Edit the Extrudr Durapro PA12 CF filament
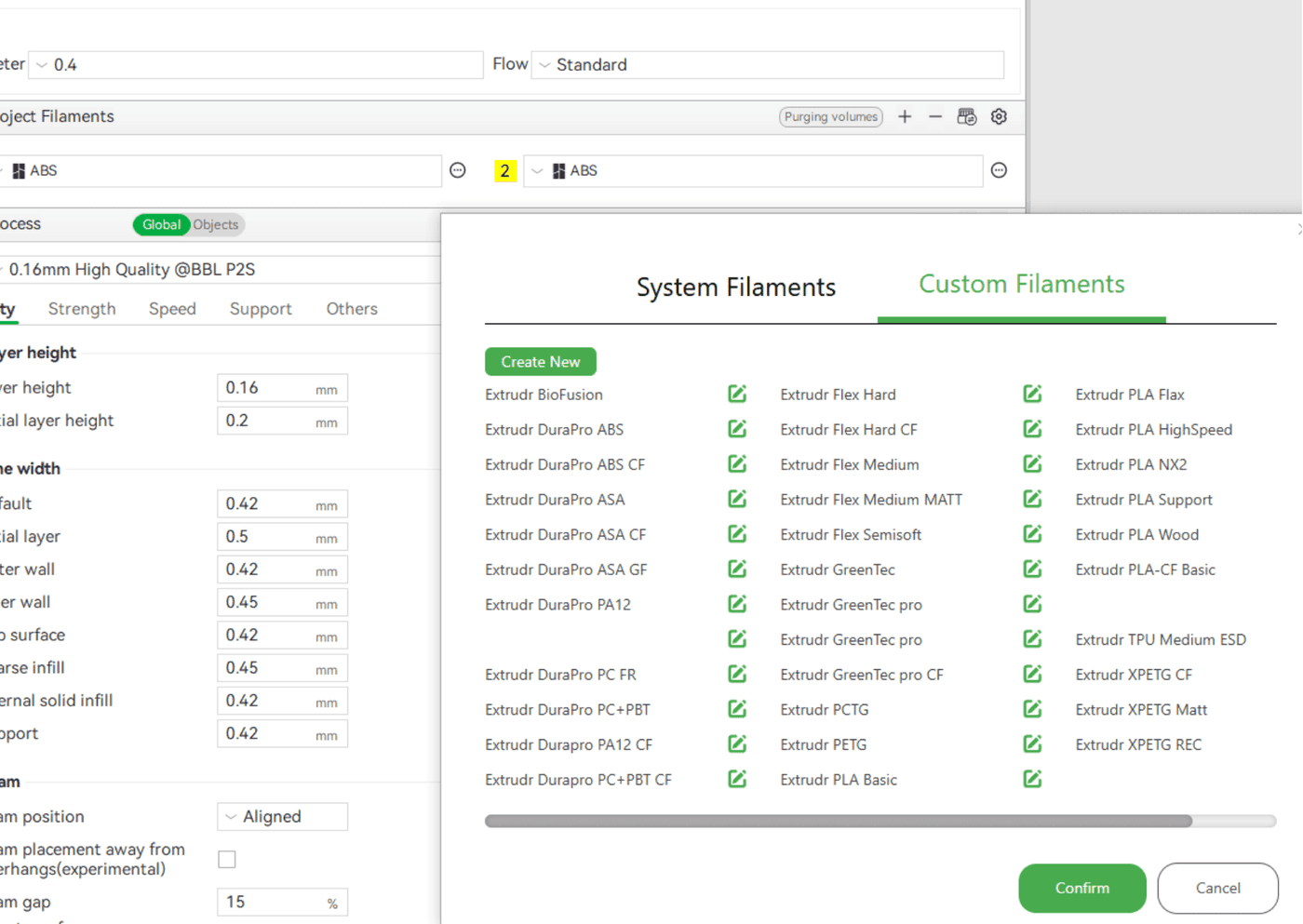 coord(737,744)
